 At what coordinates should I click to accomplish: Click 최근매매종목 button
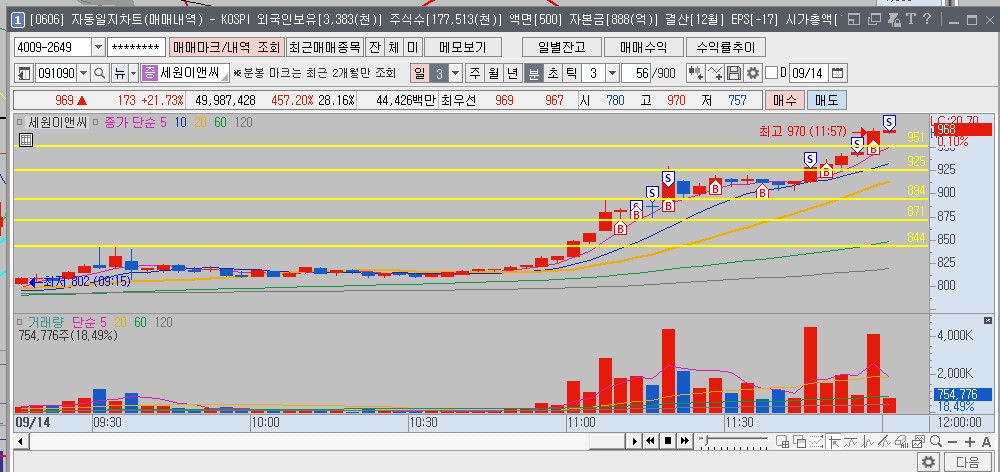click(325, 47)
